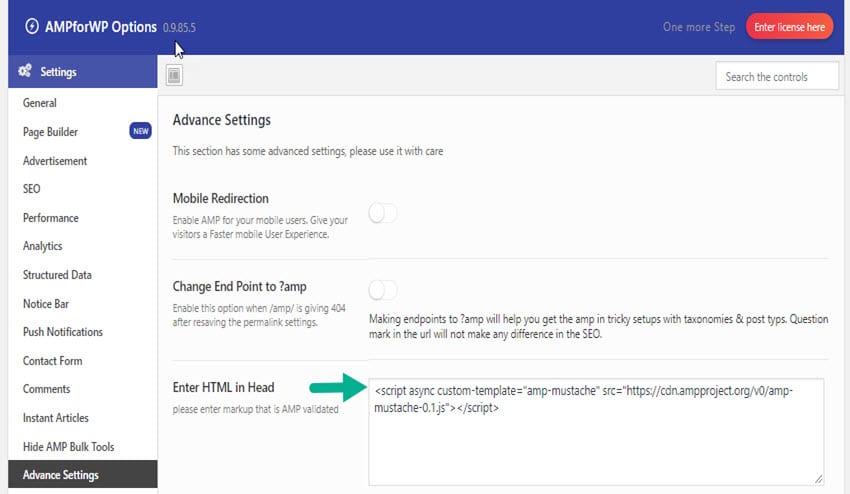Click the Mobile Redirection label
Image resolution: width=850 pixels, height=494 pixels.
click(x=221, y=198)
